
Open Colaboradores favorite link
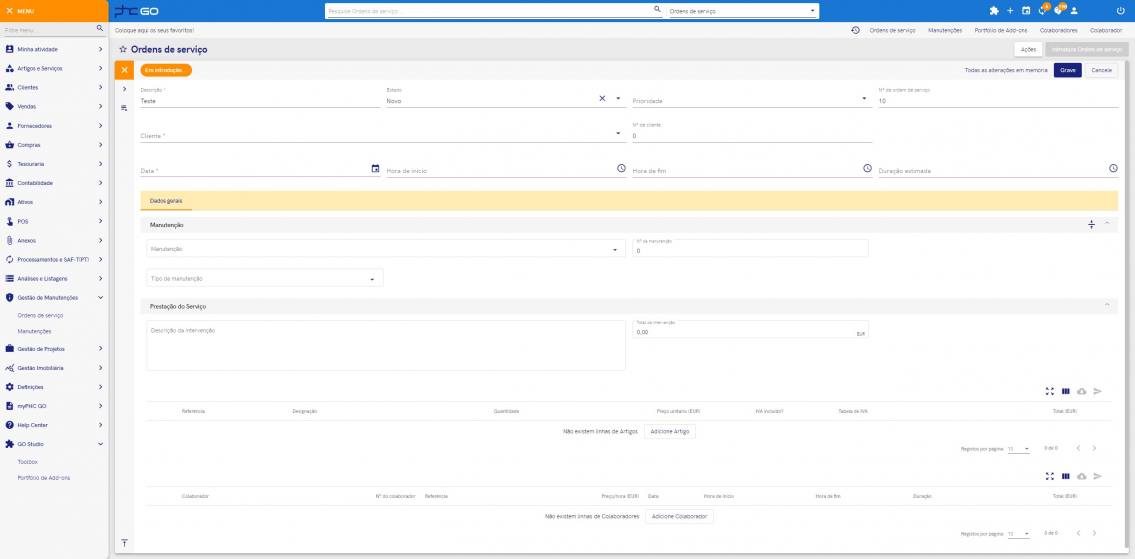(x=1058, y=30)
